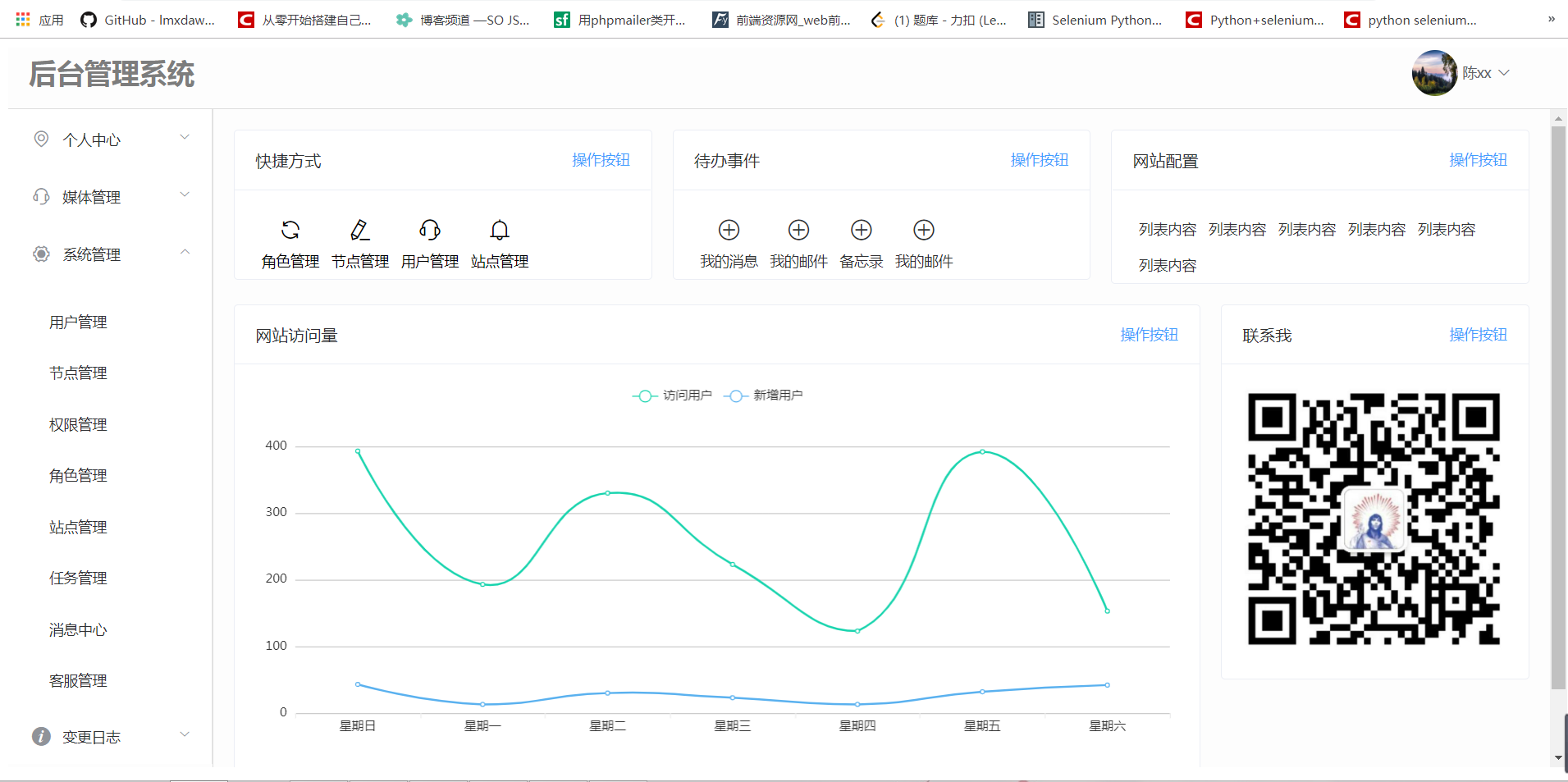This screenshot has width=1568, height=782.
Task: Select 节点管理 in the sidebar
Action: (x=78, y=373)
